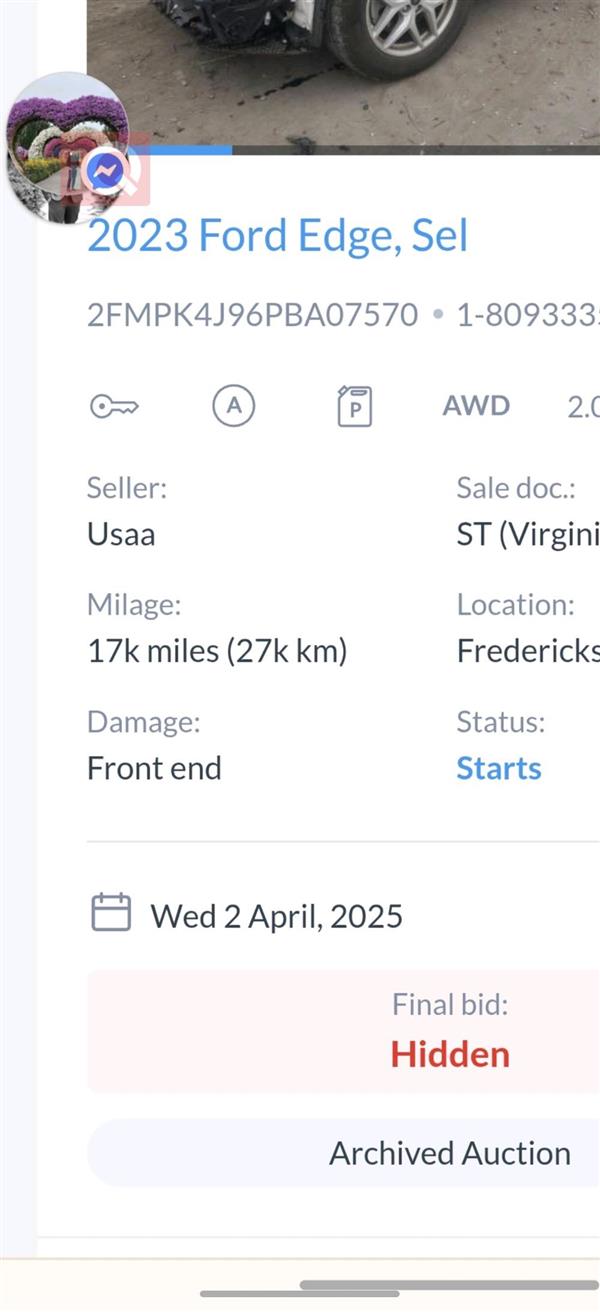Tap the calendar icon beside auction date
The width and height of the screenshot is (600, 1312).
[x=111, y=914]
